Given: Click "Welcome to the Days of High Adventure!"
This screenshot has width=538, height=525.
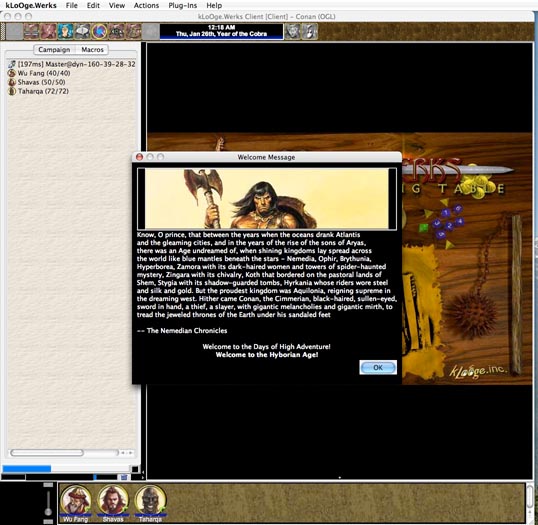Looking at the screenshot, I should coord(266,347).
